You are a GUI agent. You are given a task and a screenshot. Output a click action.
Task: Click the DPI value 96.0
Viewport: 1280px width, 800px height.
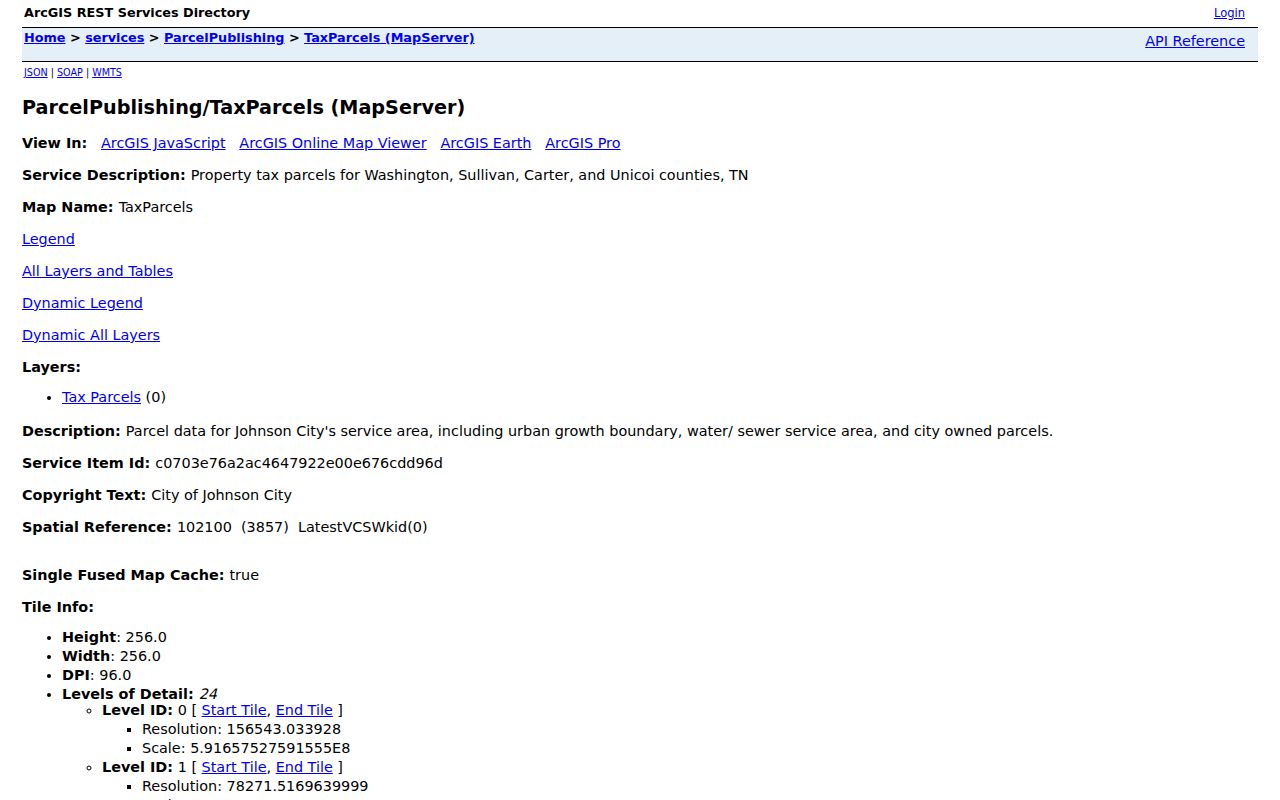pos(115,675)
